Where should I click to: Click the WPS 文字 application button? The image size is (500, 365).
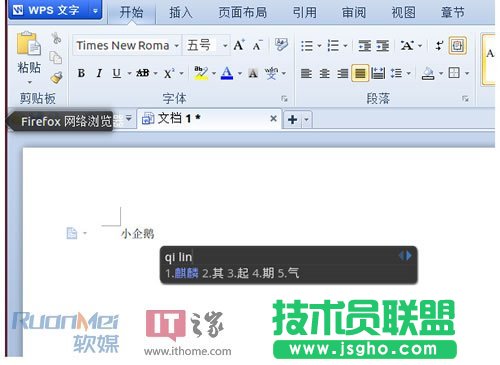click(49, 10)
